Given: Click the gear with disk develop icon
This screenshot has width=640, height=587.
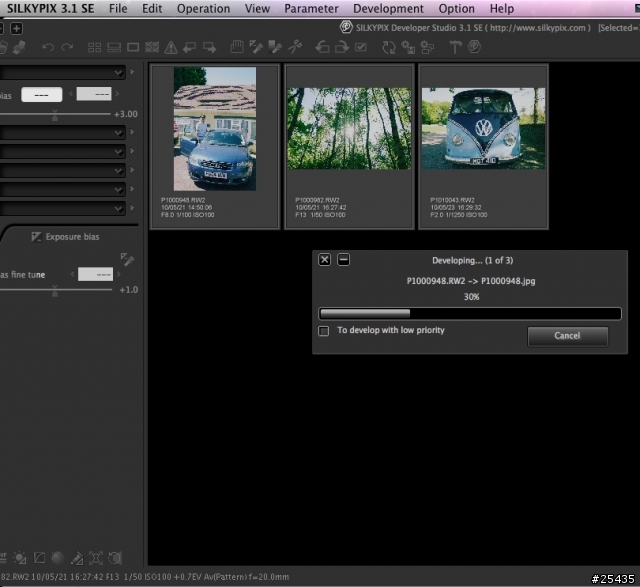Looking at the screenshot, I should [x=408, y=47].
